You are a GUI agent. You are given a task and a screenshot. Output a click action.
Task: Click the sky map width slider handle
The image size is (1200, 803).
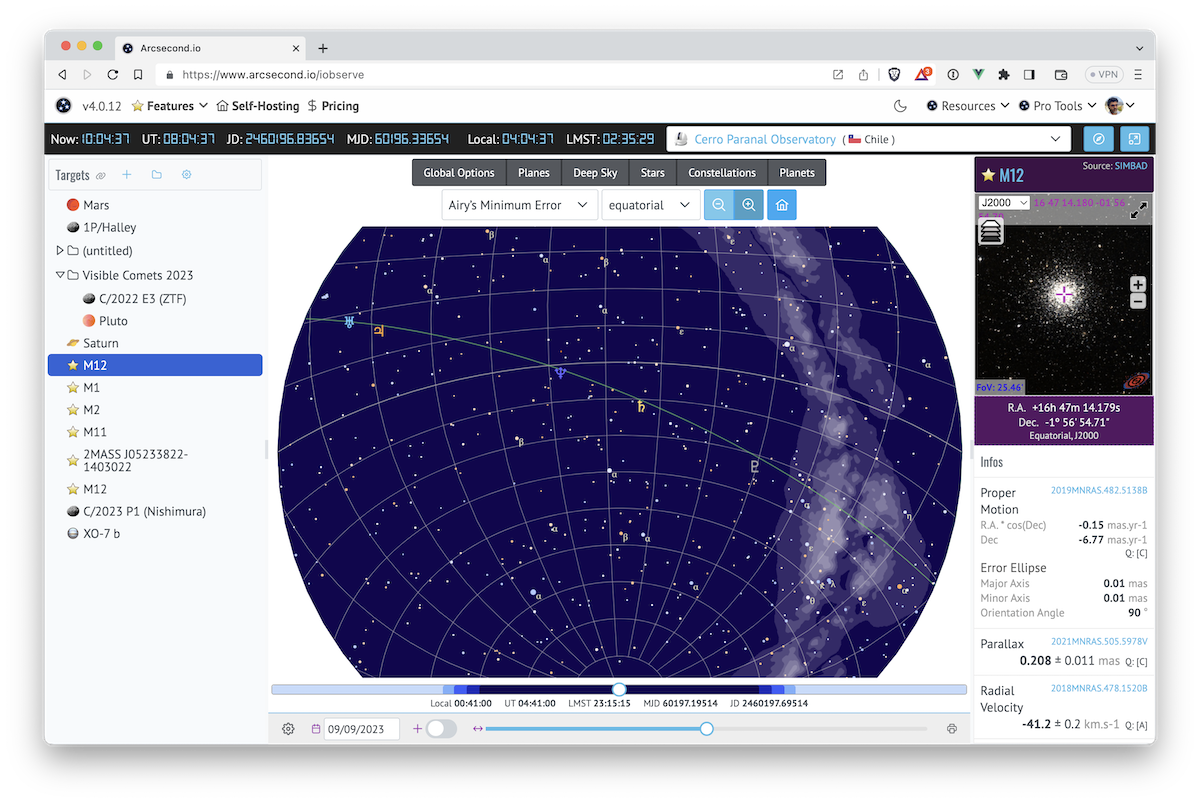pos(707,729)
